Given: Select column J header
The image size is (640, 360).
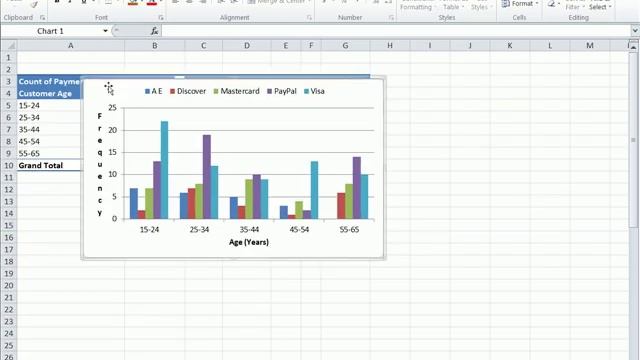Looking at the screenshot, I should [x=470, y=46].
